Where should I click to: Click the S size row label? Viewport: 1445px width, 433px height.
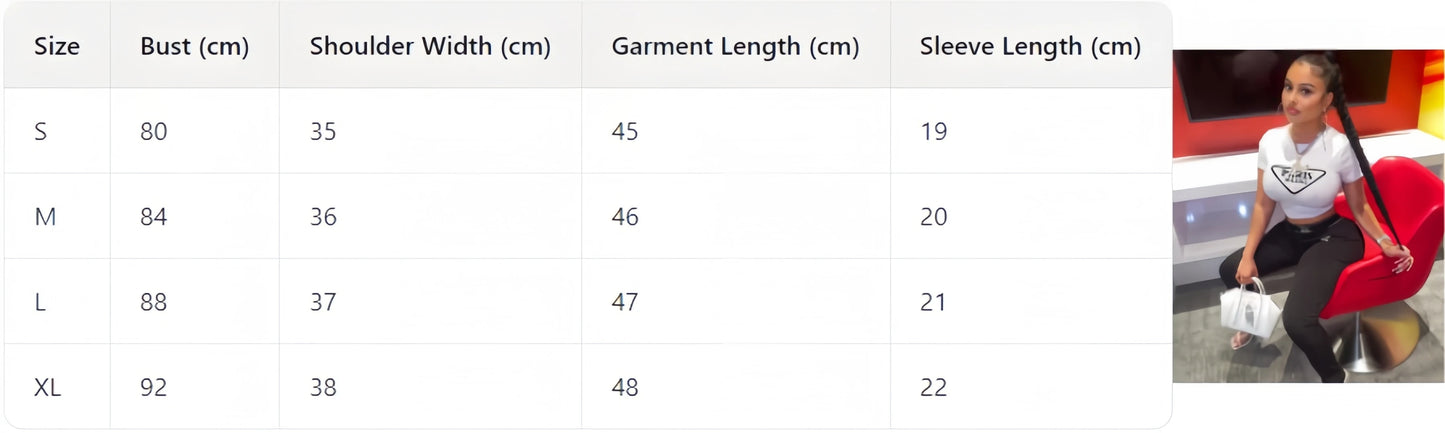click(41, 131)
